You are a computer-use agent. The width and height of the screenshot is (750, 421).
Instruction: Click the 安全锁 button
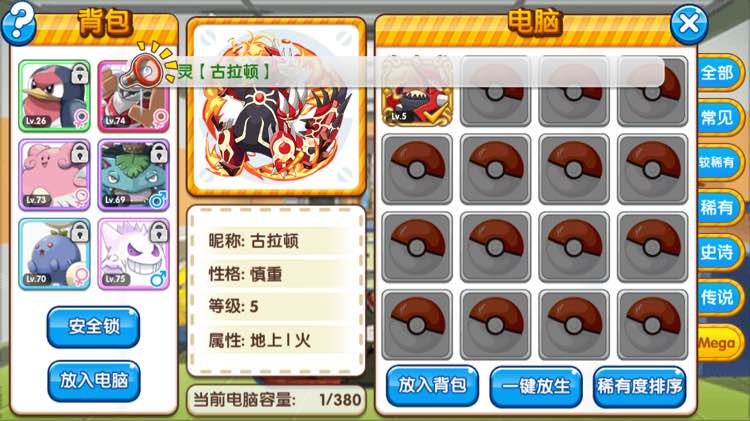click(x=94, y=327)
